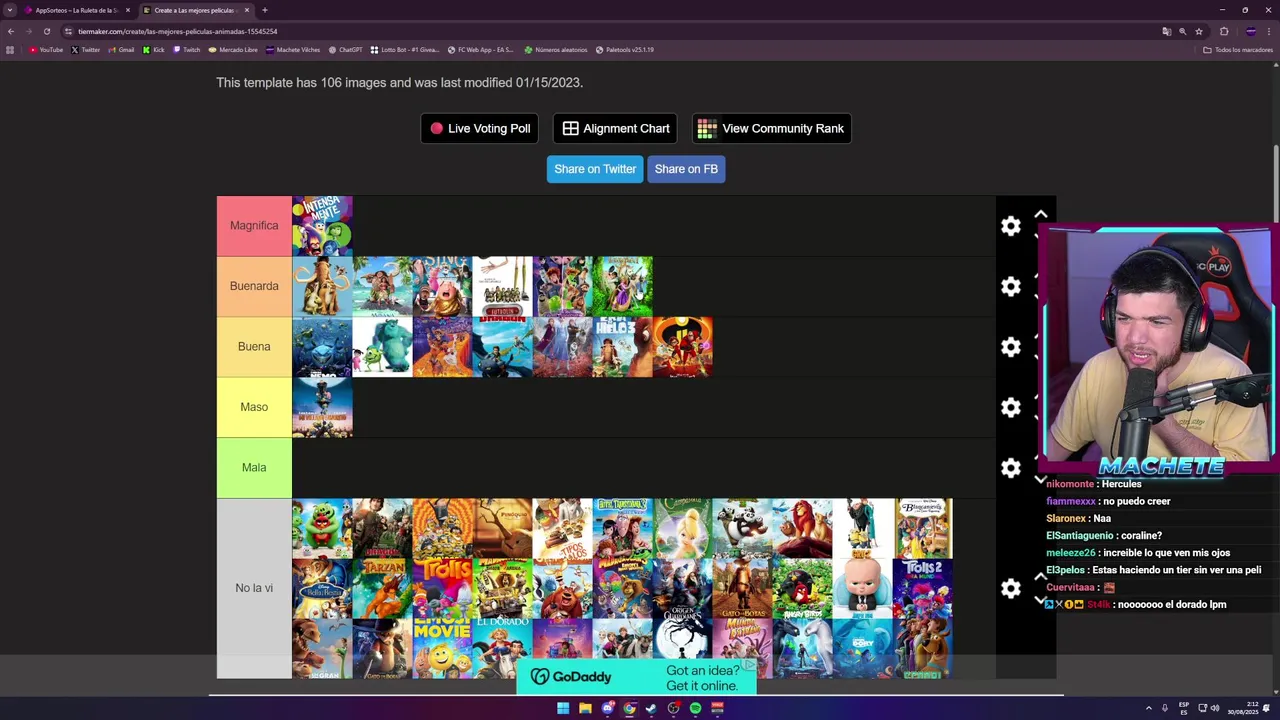Open the tab search dropdown in Chrome
This screenshot has height=720, width=1280.
10,10
